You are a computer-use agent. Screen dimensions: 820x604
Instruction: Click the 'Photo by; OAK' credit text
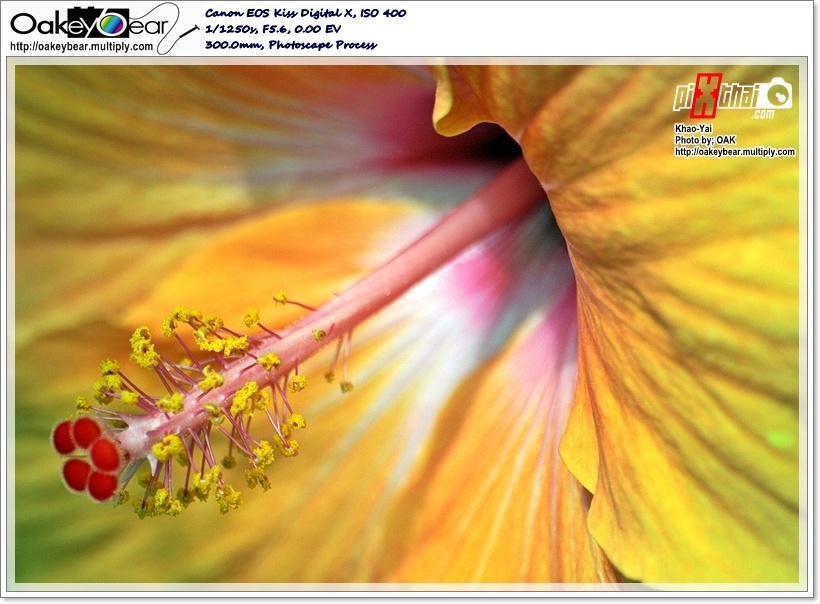pyautogui.click(x=705, y=140)
